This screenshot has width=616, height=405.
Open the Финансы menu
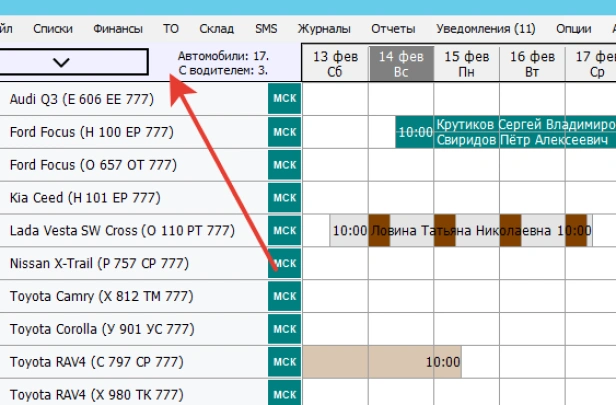[118, 29]
